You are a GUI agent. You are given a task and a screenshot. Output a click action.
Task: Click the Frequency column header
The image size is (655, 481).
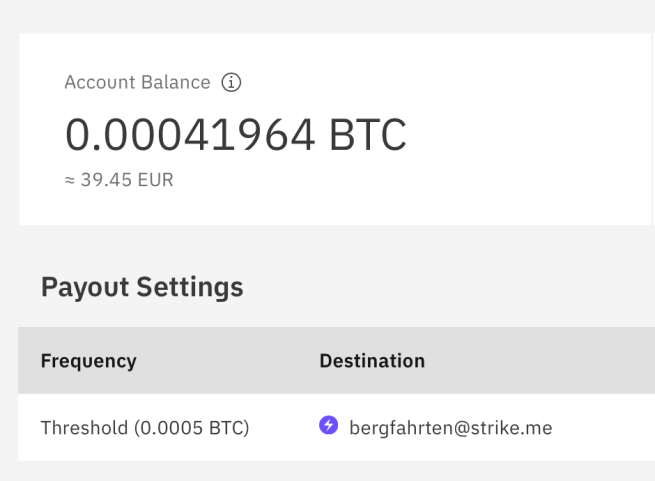(88, 361)
